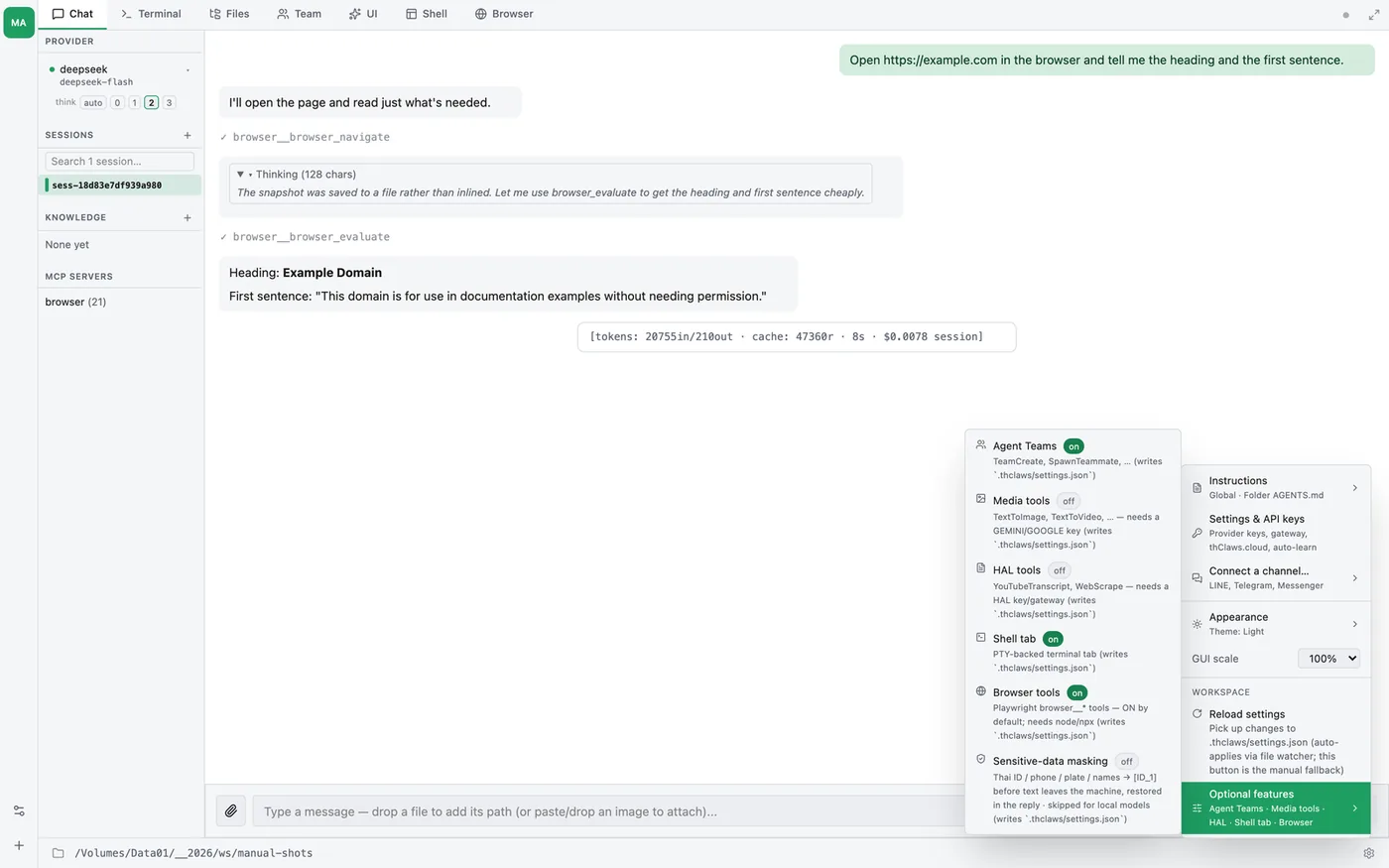
Task: Click the gear icon in the bottom status bar
Action: 1369,853
